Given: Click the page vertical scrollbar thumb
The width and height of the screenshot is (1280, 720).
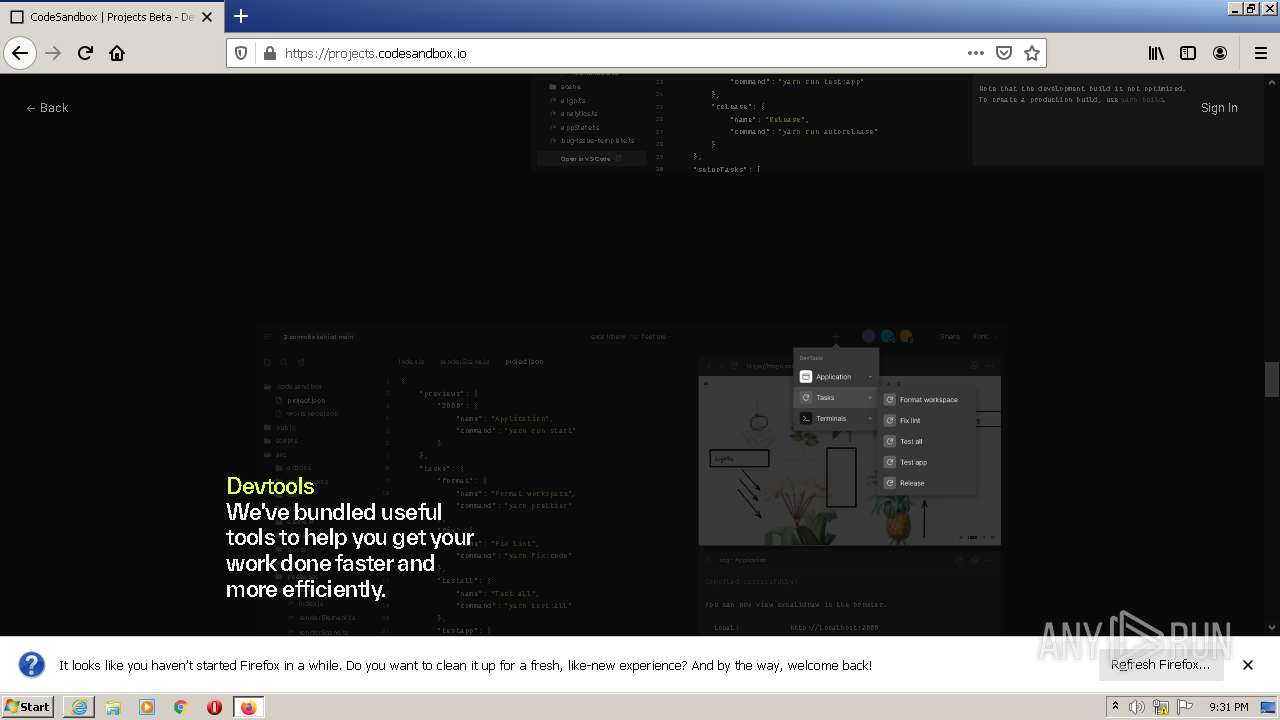Looking at the screenshot, I should point(1272,379).
